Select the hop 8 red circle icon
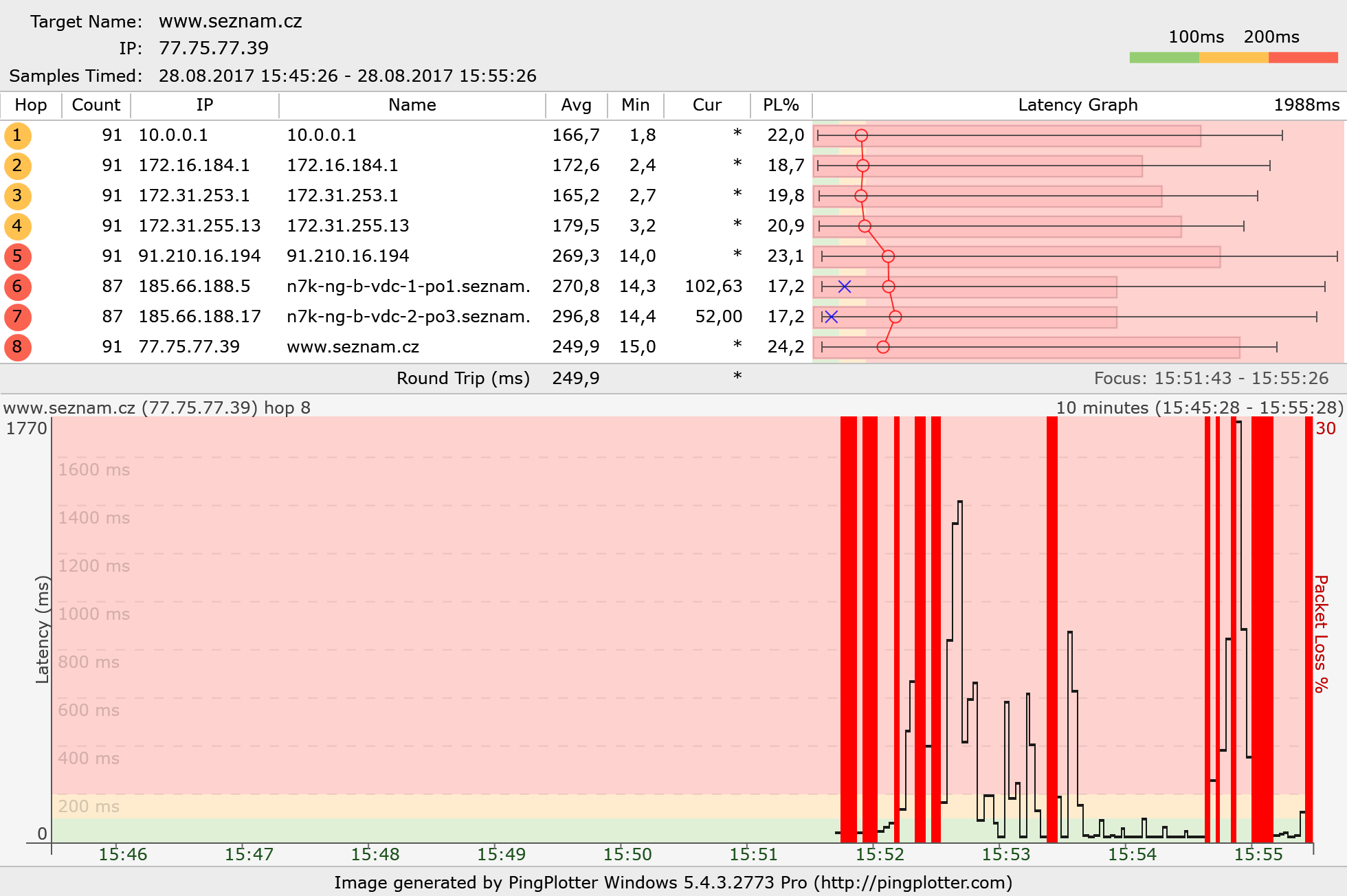1347x896 pixels. (17, 347)
